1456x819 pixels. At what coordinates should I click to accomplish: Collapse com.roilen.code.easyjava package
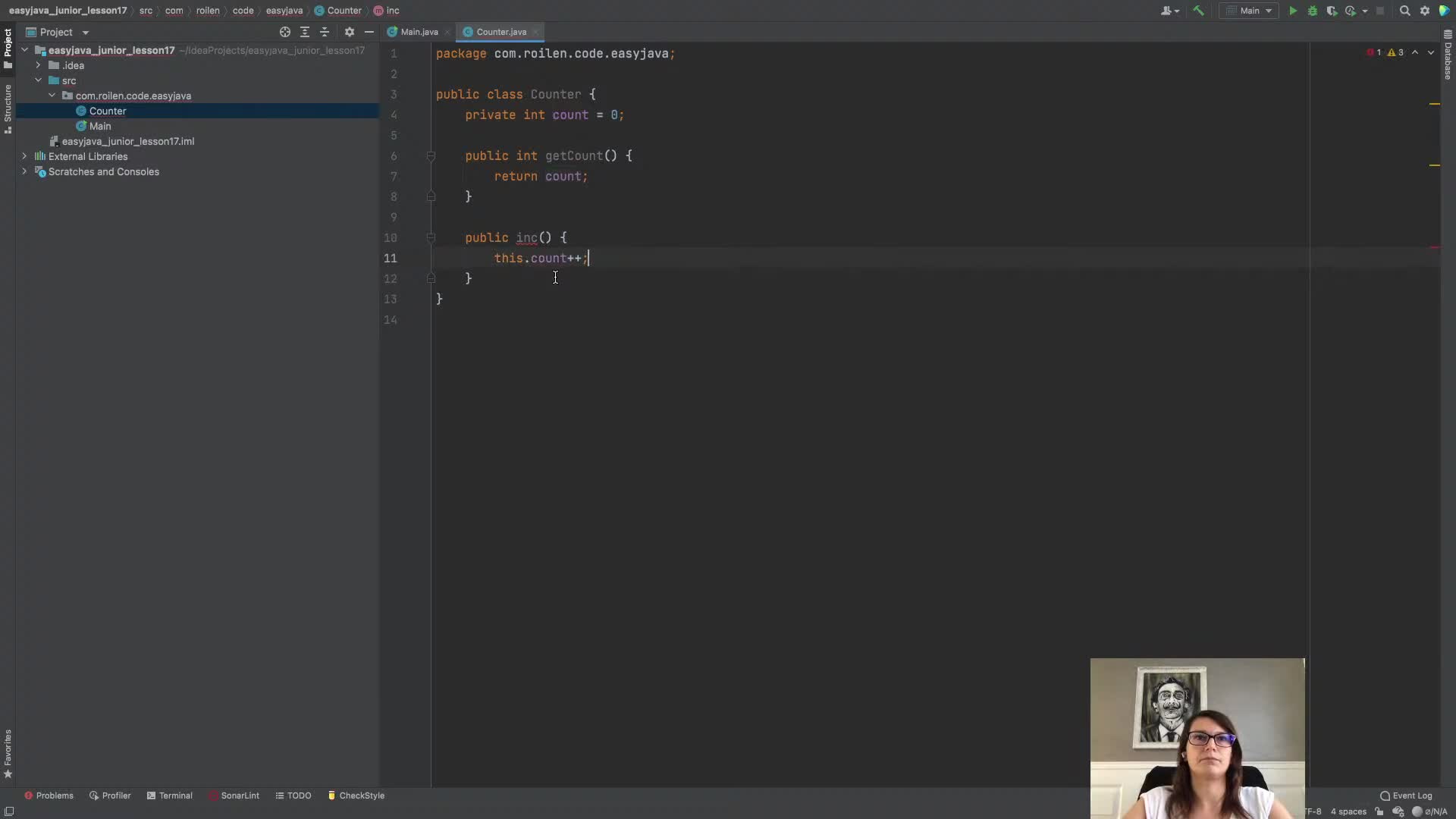click(x=52, y=96)
